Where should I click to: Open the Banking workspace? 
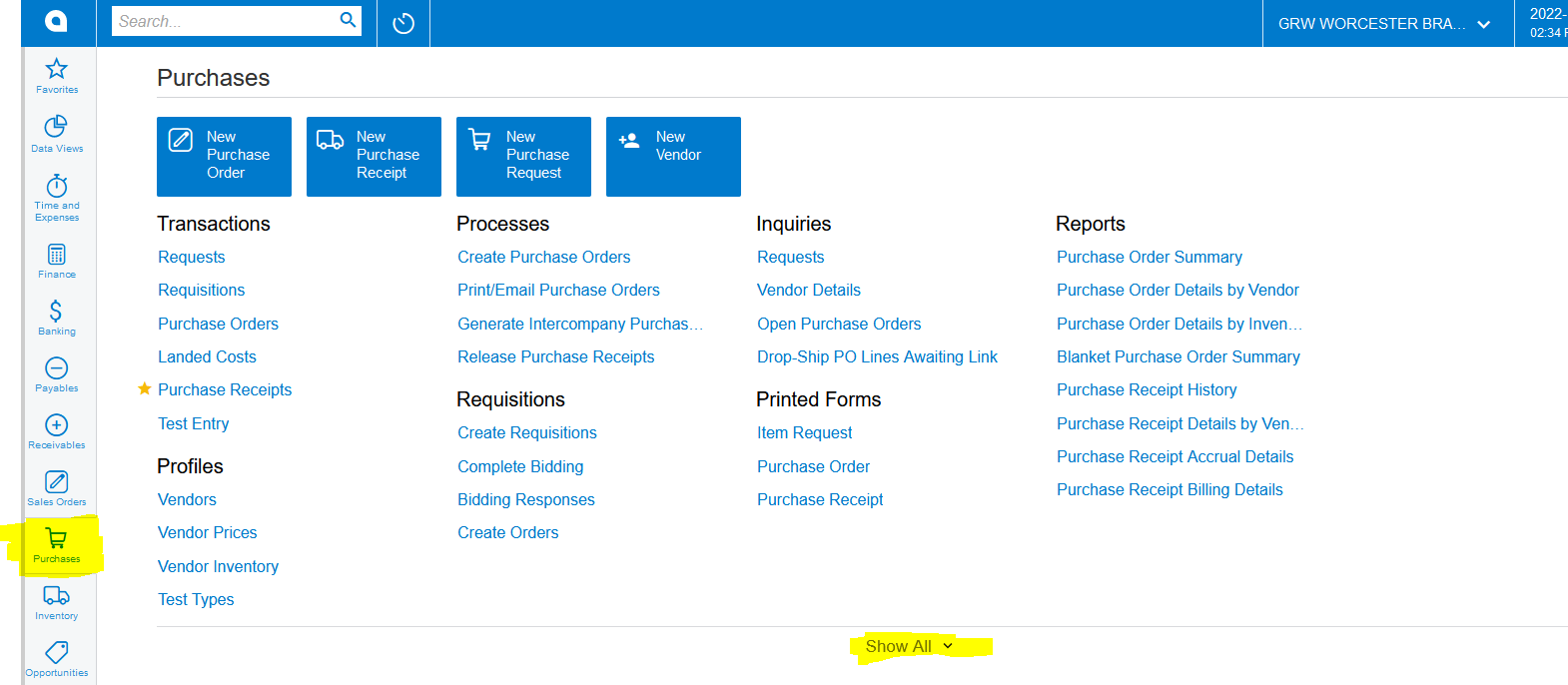pos(57,318)
